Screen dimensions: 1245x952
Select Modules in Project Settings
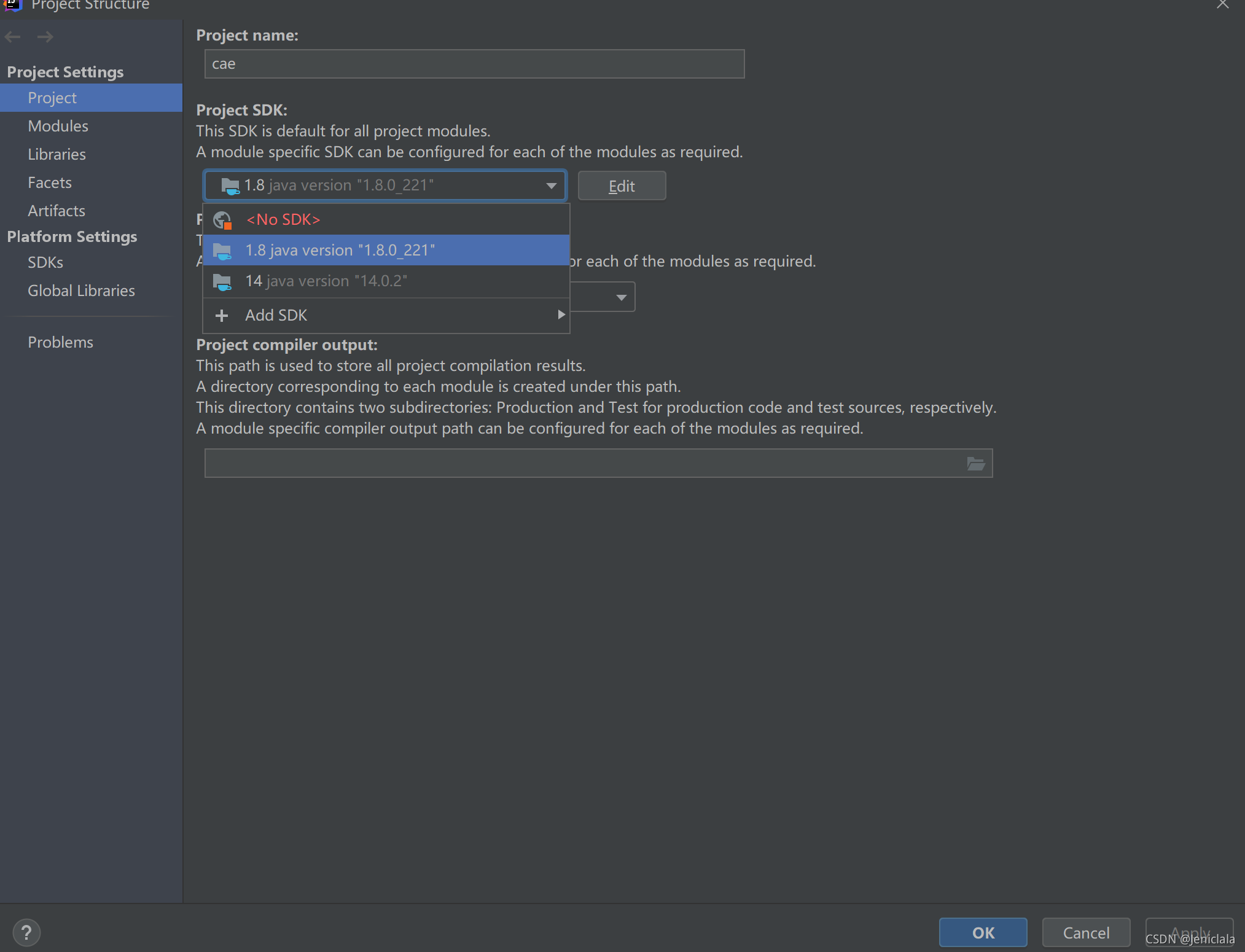point(58,125)
